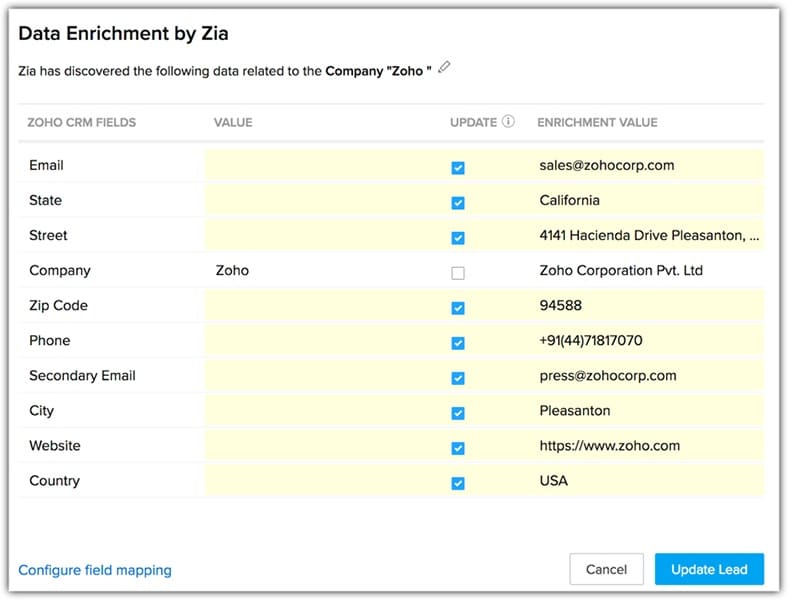The height and width of the screenshot is (600, 788).
Task: Uncheck the Website update checkbox
Action: click(458, 448)
